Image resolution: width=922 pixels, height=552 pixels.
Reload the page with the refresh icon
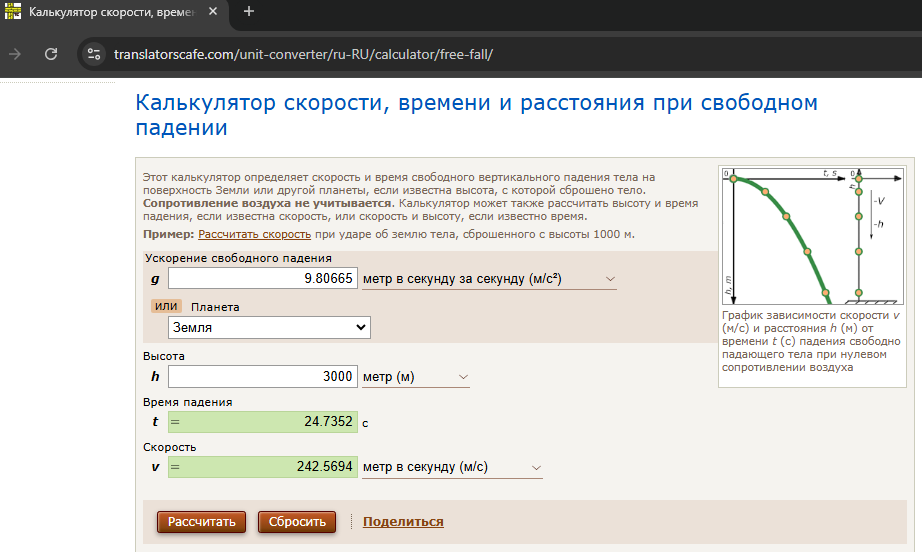point(51,54)
